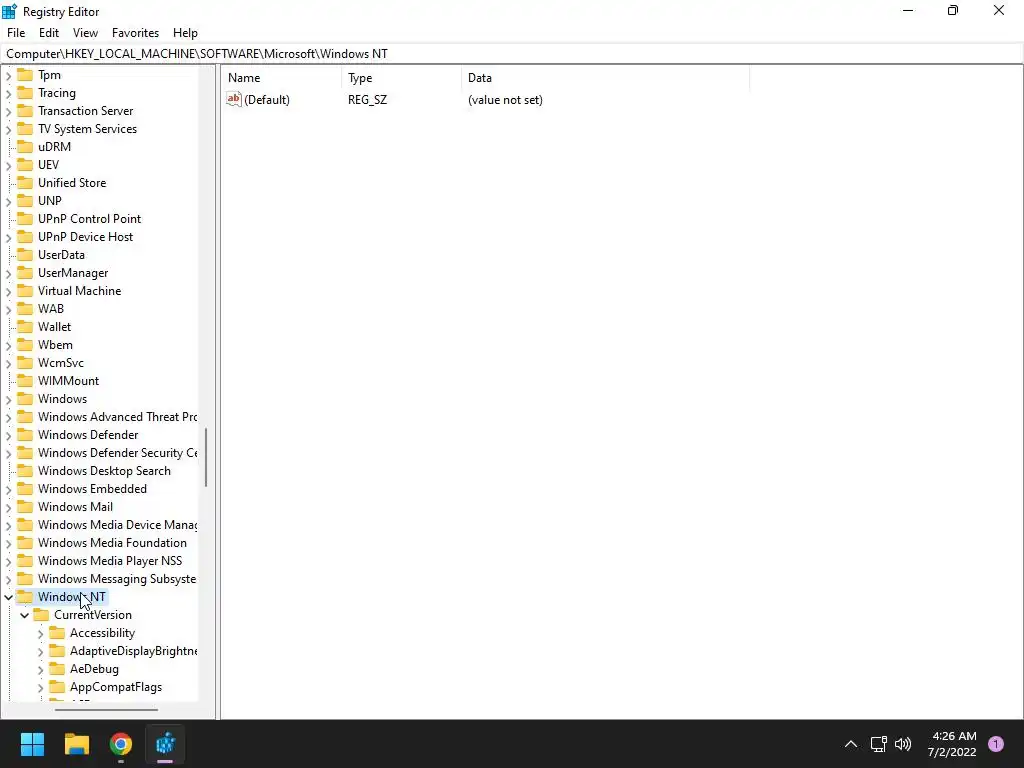The image size is (1024, 768).
Task: Open the notification center badge
Action: 996,744
